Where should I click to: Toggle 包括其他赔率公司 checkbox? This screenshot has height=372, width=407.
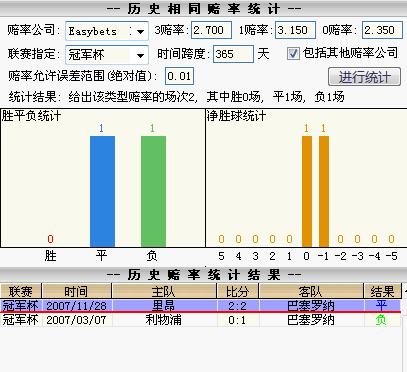coord(293,54)
